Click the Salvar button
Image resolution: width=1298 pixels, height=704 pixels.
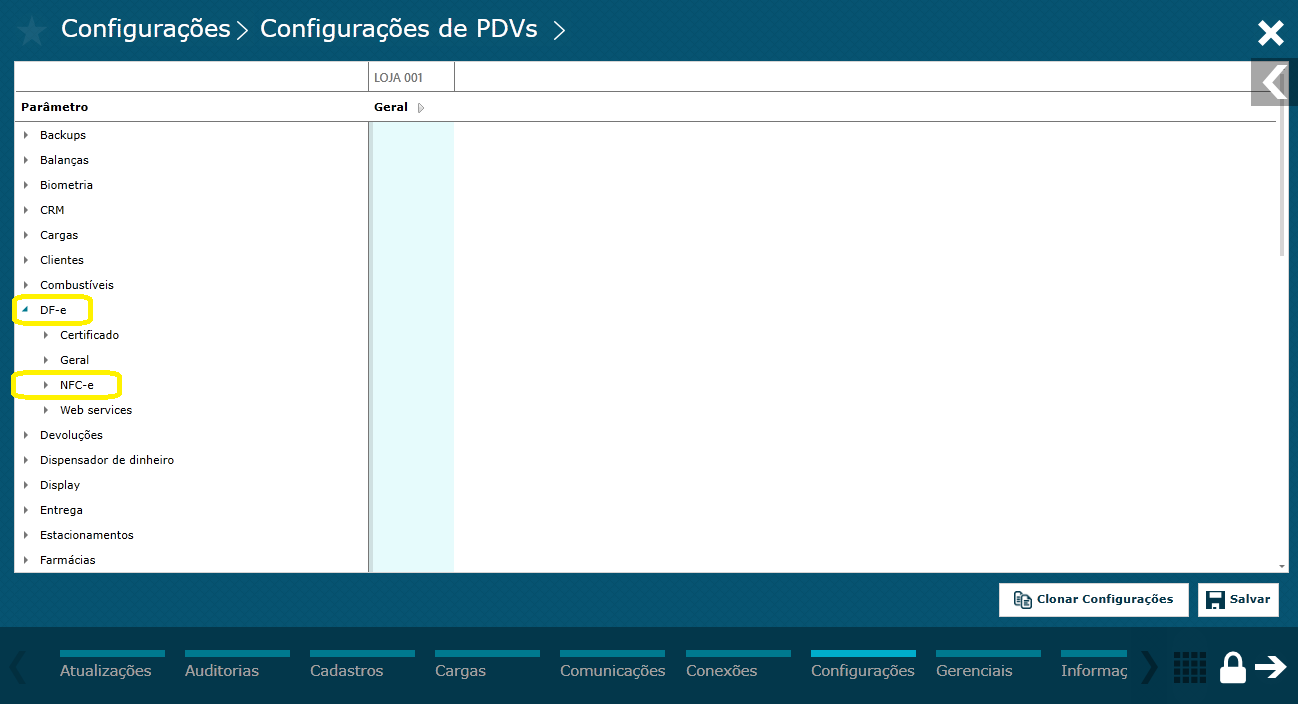pos(1238,599)
